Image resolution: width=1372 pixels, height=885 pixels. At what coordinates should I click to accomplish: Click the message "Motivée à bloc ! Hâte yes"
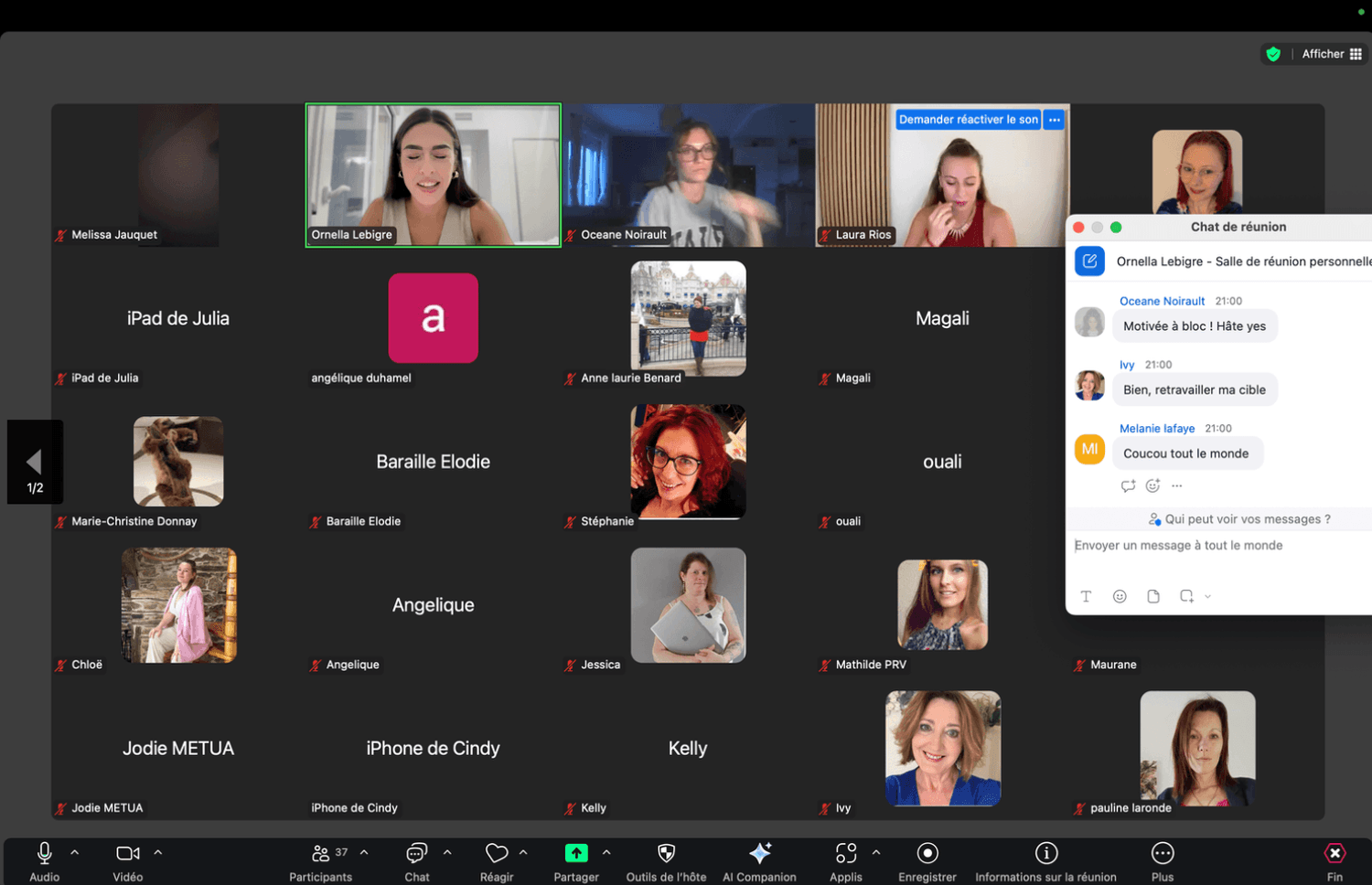pos(1195,326)
